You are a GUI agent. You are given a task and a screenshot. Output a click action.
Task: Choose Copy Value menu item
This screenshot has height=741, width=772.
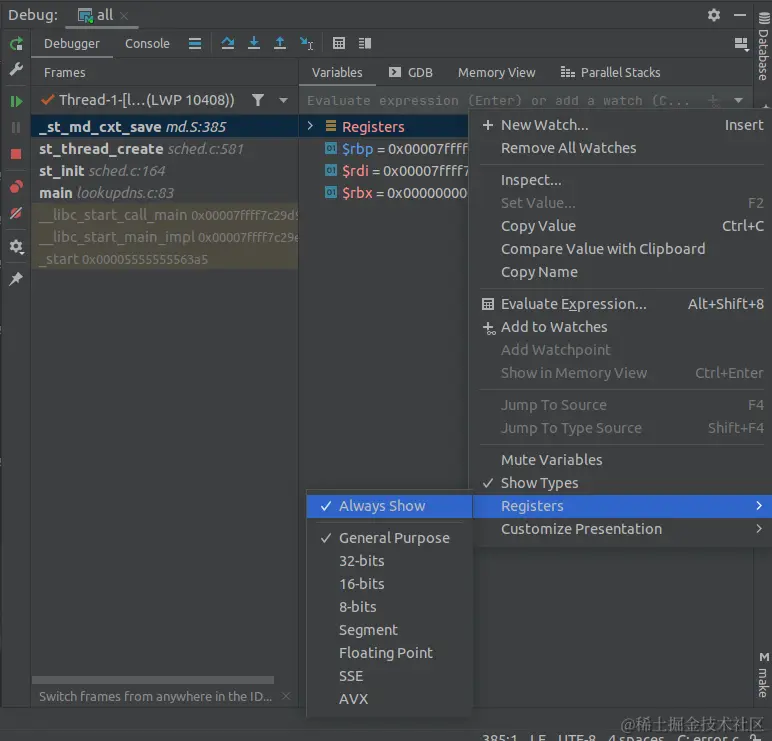point(622,226)
